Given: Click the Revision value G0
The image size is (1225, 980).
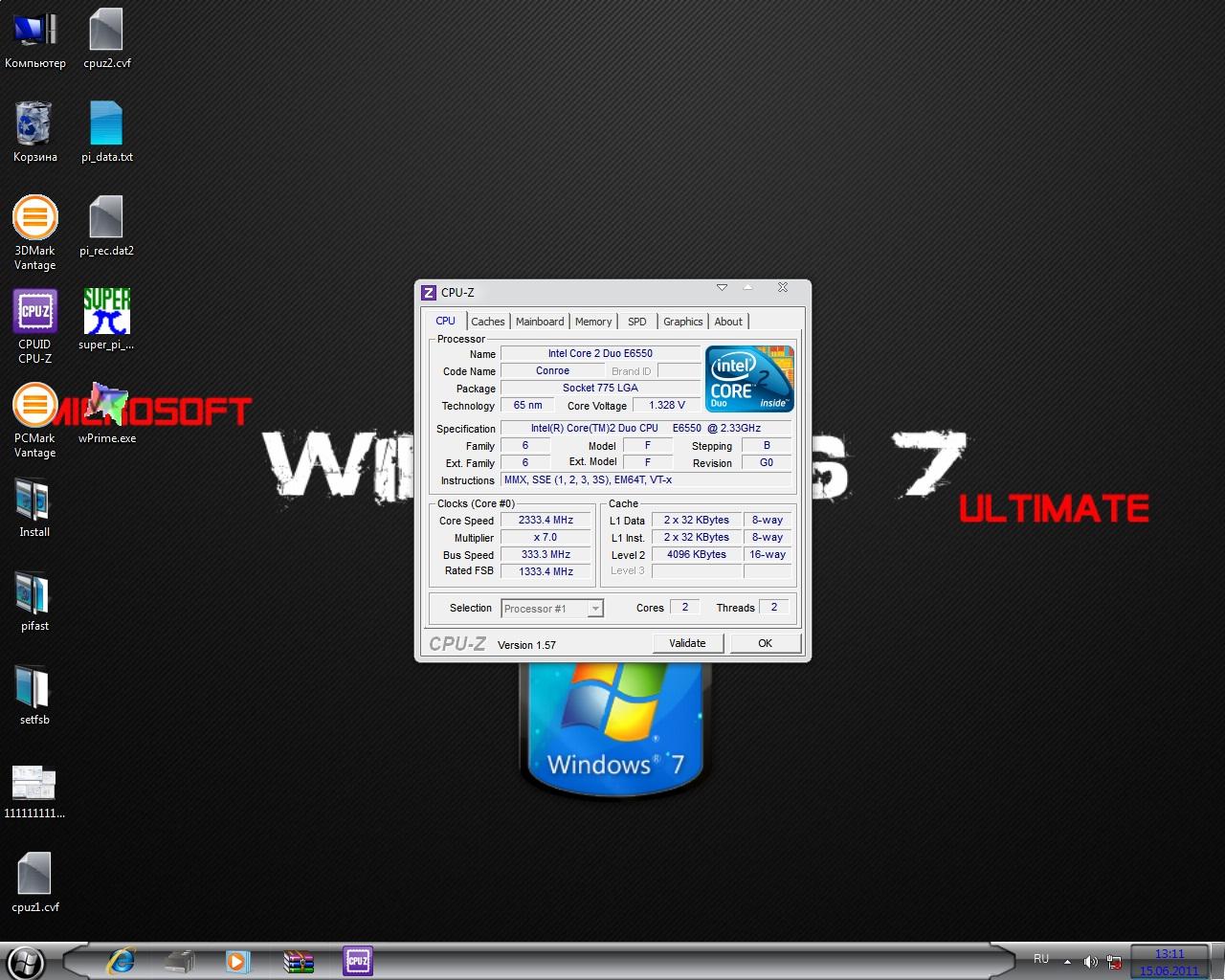Looking at the screenshot, I should pos(767,463).
